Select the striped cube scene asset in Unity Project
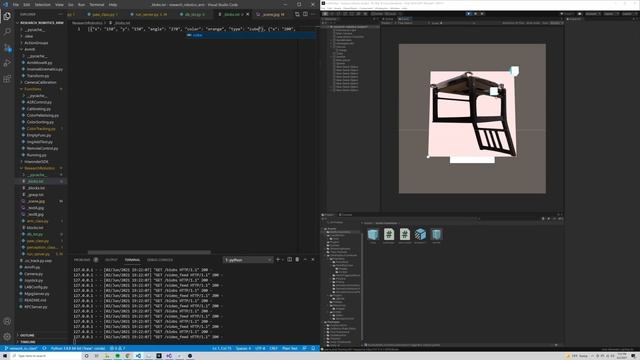Screen dimensions: 640x360 coord(420,236)
